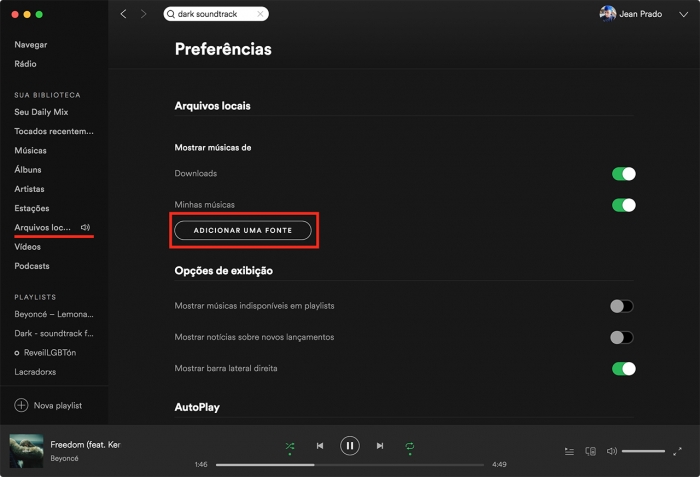Skip to next track
Viewport: 700px width, 477px height.
(x=380, y=446)
